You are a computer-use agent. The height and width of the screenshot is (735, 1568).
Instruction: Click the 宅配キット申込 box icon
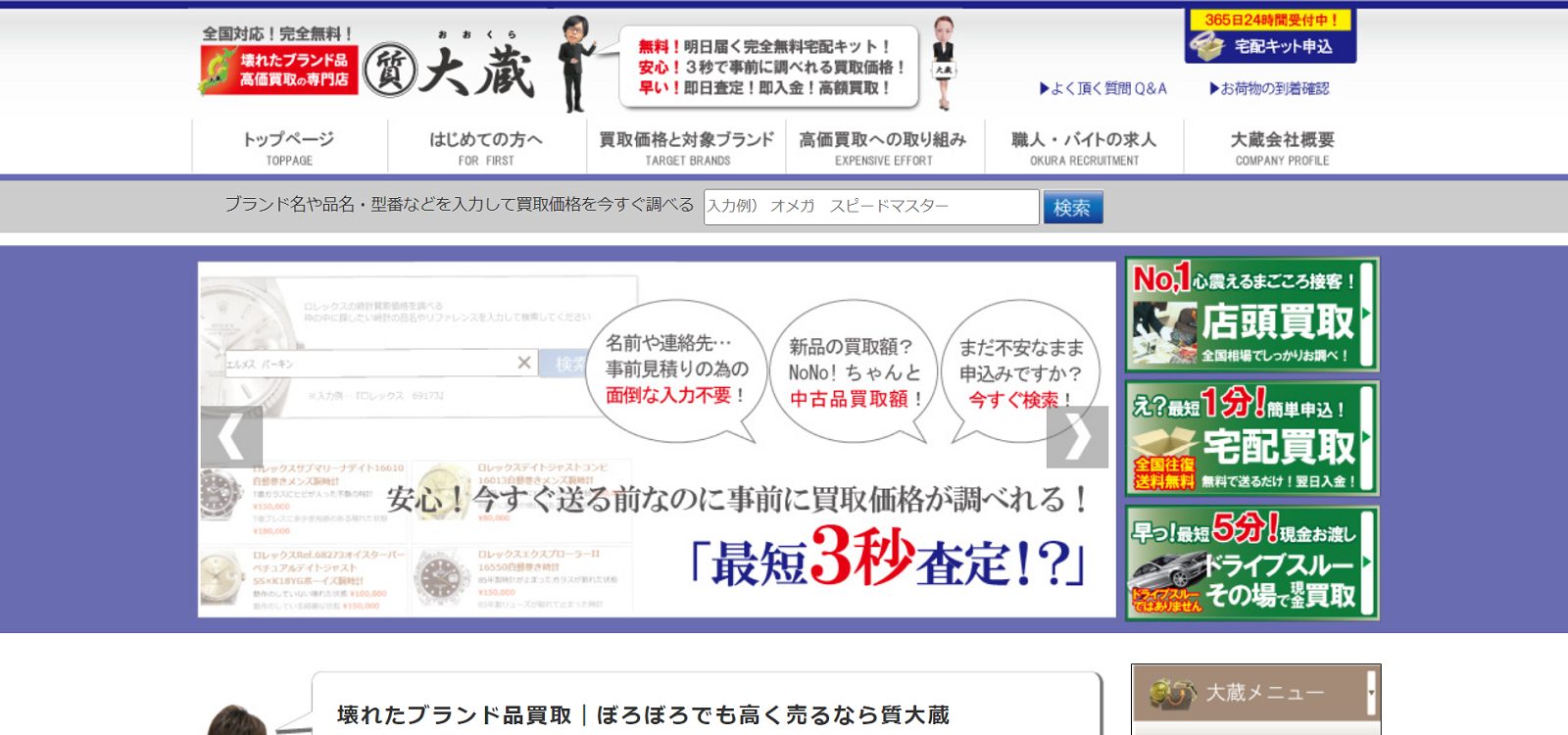[x=1206, y=45]
